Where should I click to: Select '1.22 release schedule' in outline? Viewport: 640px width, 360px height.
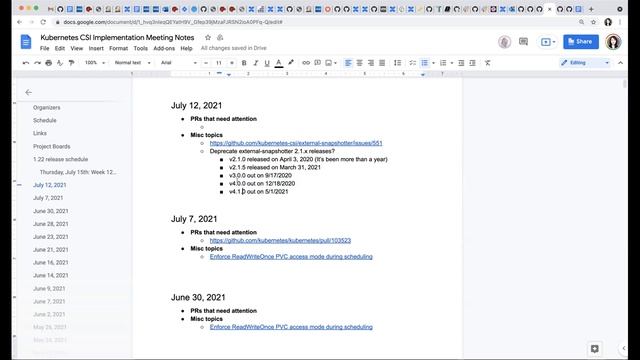pyautogui.click(x=60, y=159)
